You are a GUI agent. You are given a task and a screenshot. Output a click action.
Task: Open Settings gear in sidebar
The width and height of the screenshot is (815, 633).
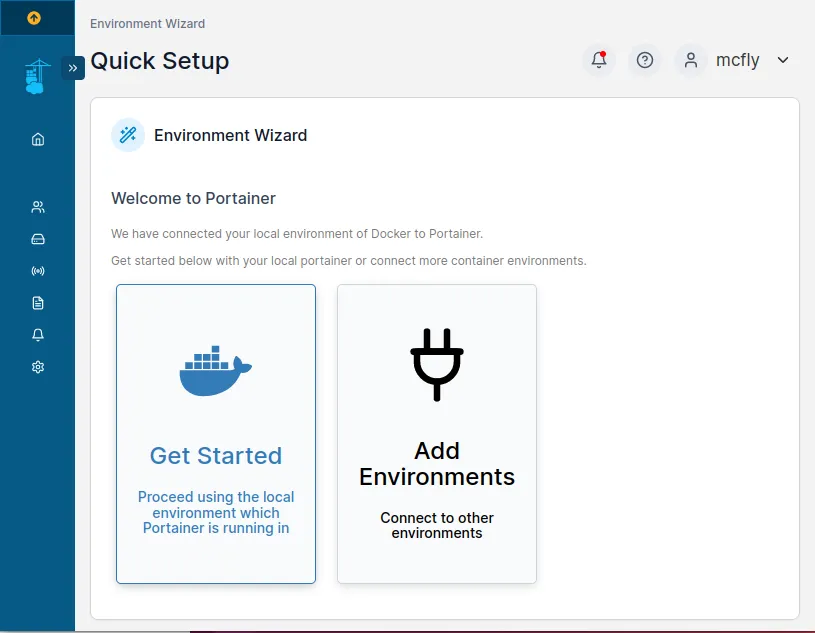[38, 367]
